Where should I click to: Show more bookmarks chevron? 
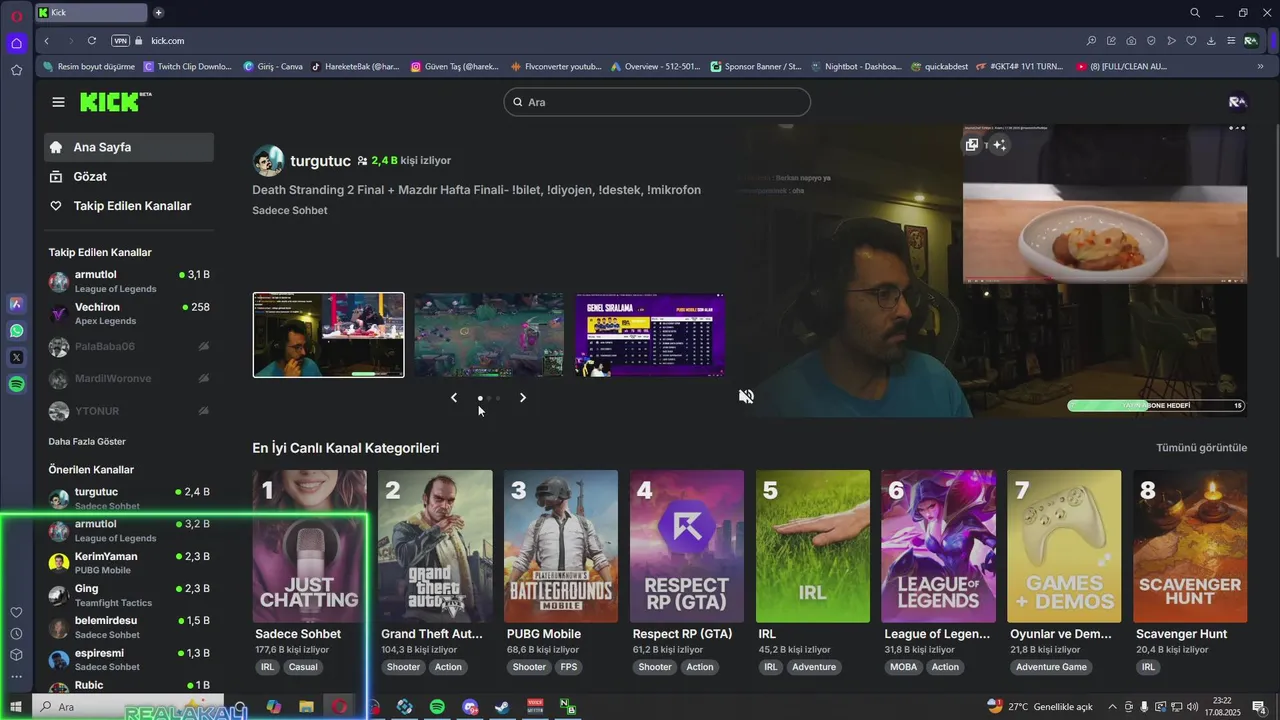click(x=1260, y=67)
